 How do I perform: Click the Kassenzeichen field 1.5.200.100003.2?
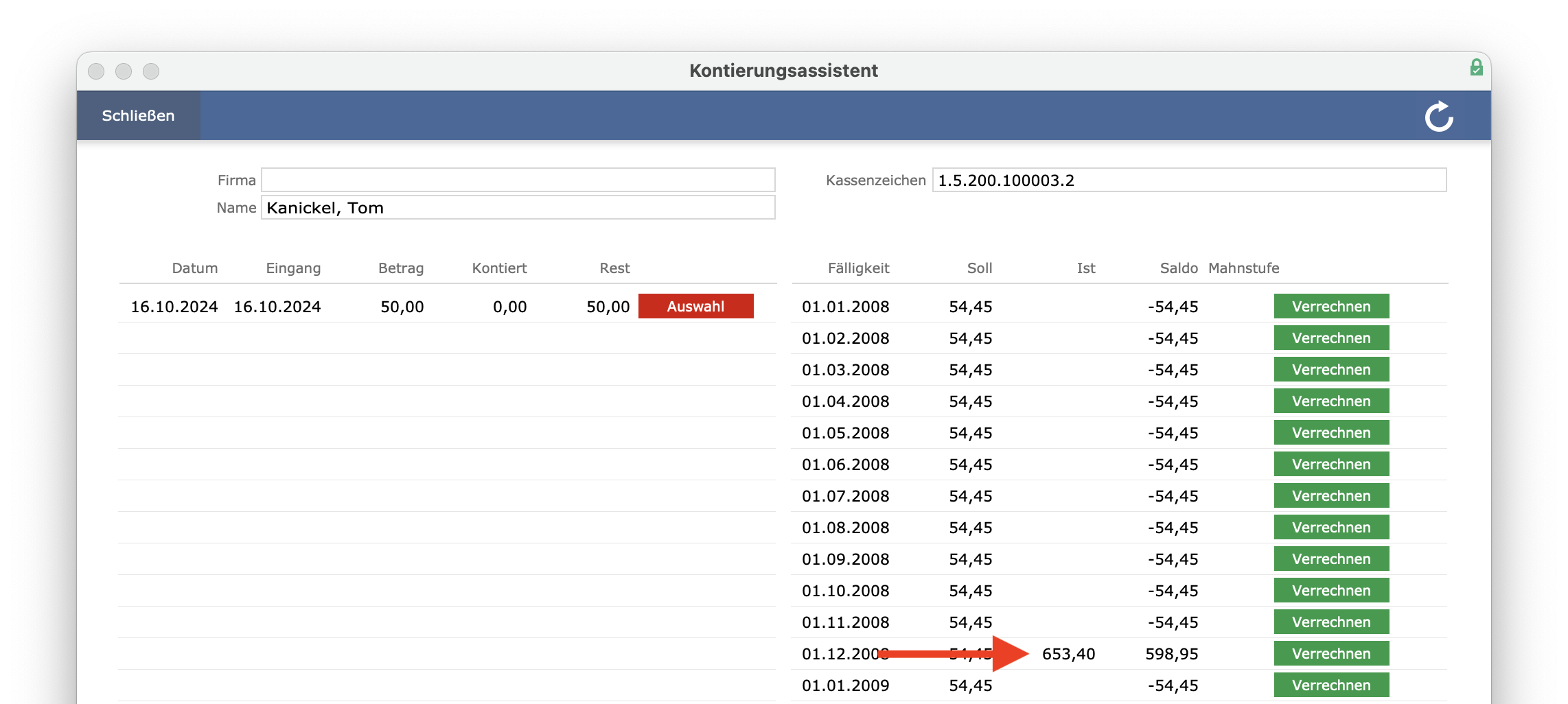1189,180
